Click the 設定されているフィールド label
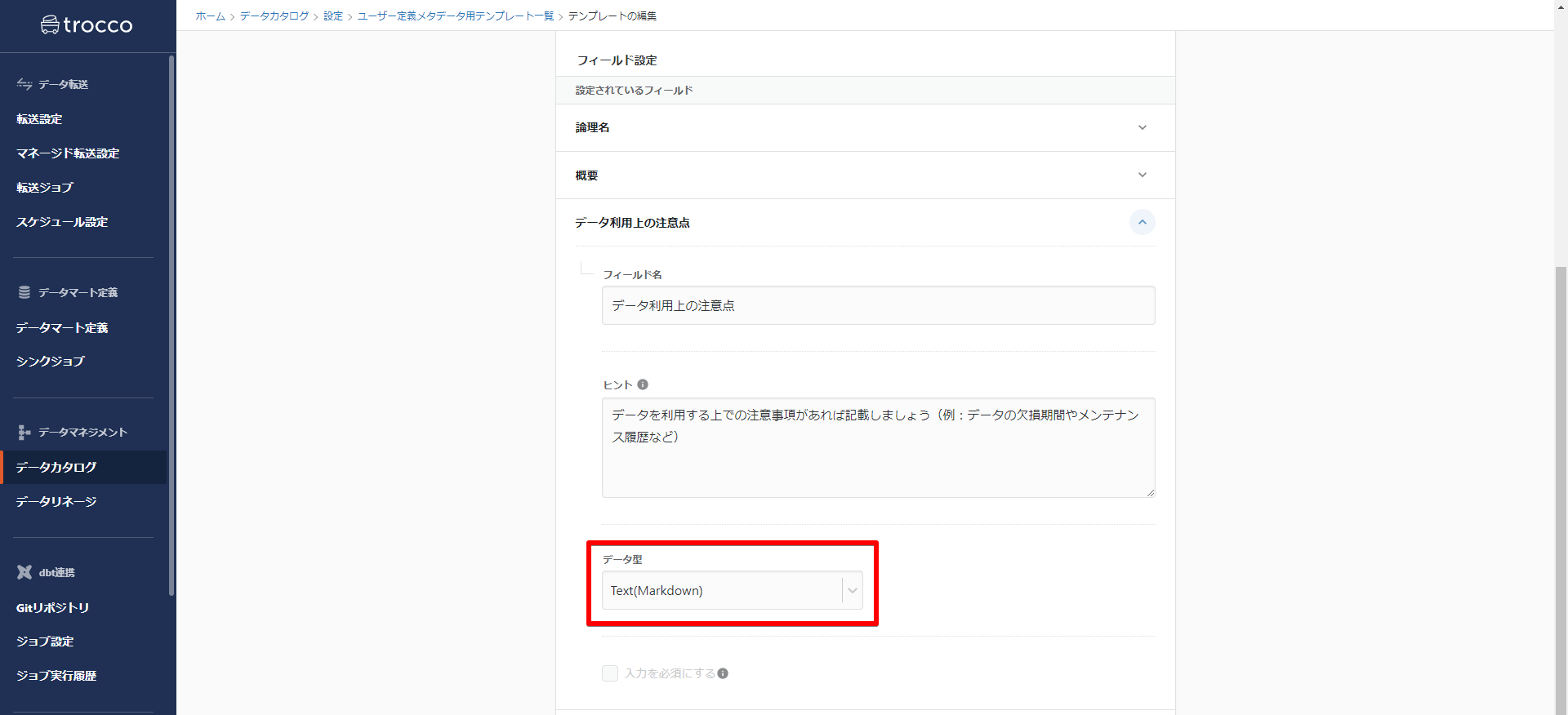Screen dimensions: 1568x715 coord(634,91)
